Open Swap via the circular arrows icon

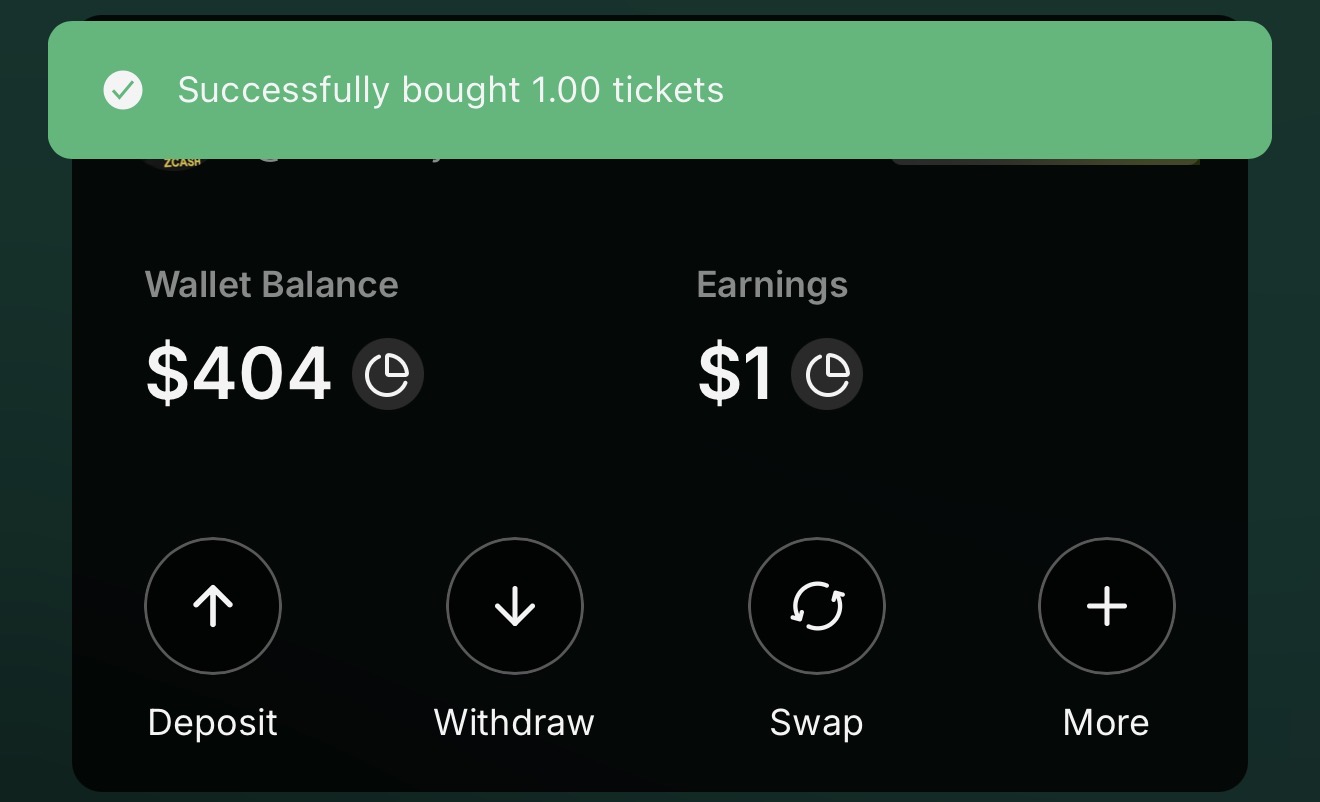(x=817, y=606)
